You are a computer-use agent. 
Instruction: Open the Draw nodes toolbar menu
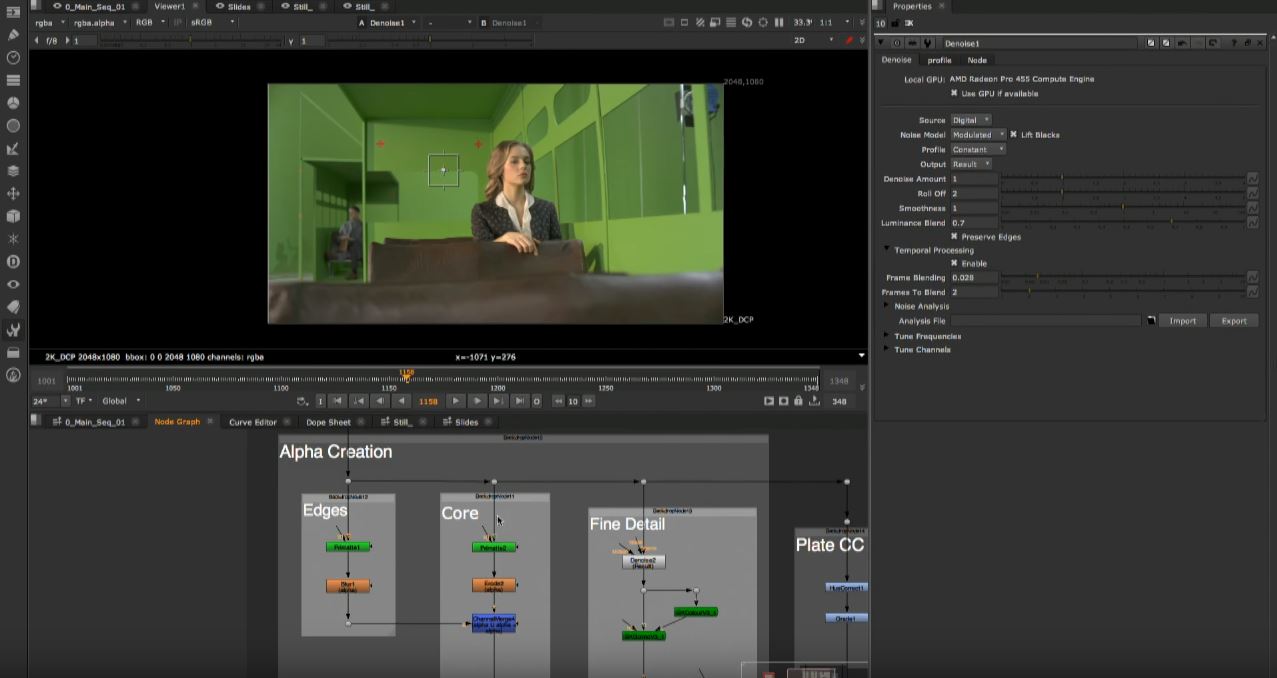point(13,34)
